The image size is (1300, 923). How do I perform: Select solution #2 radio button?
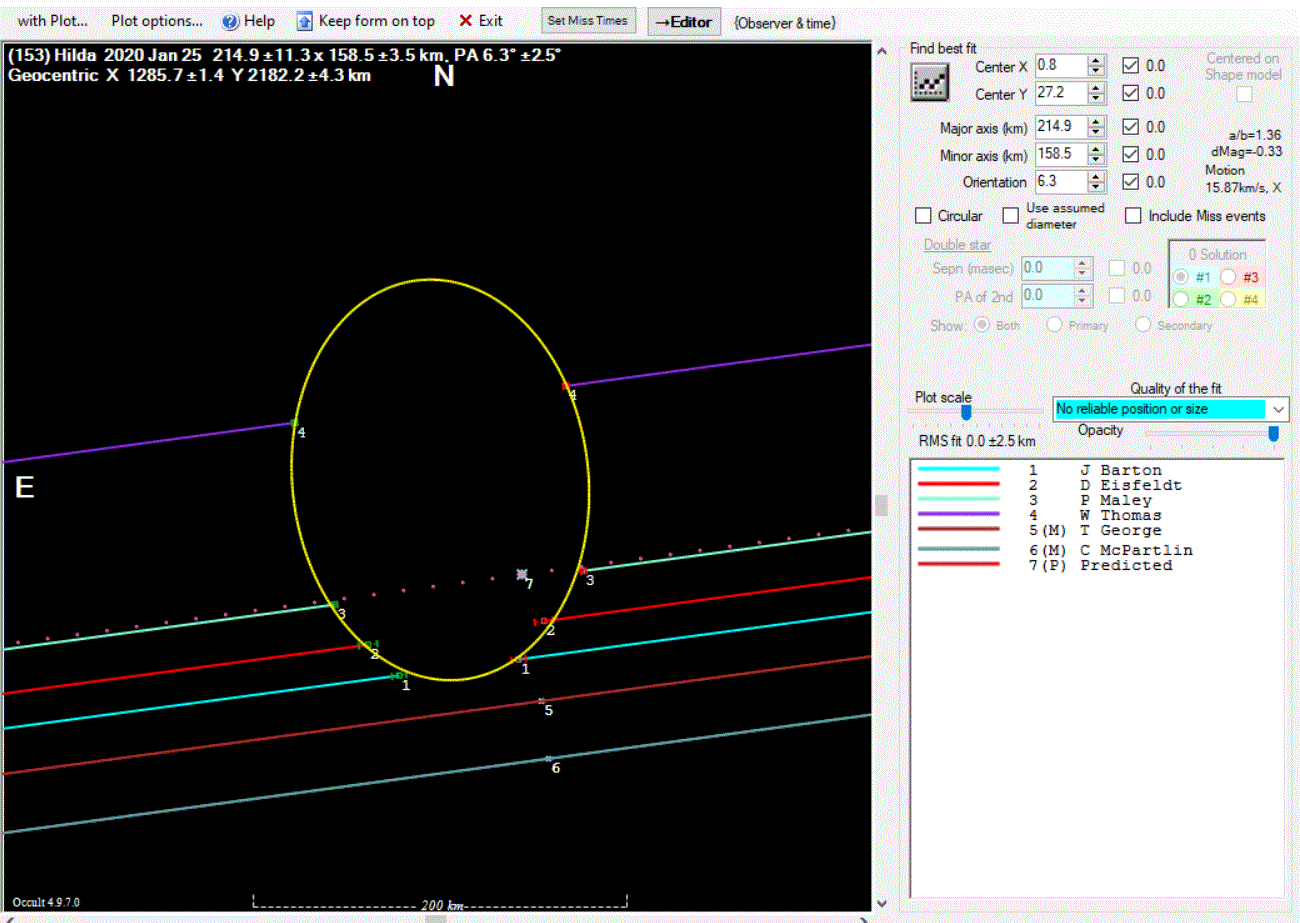pyautogui.click(x=1181, y=298)
